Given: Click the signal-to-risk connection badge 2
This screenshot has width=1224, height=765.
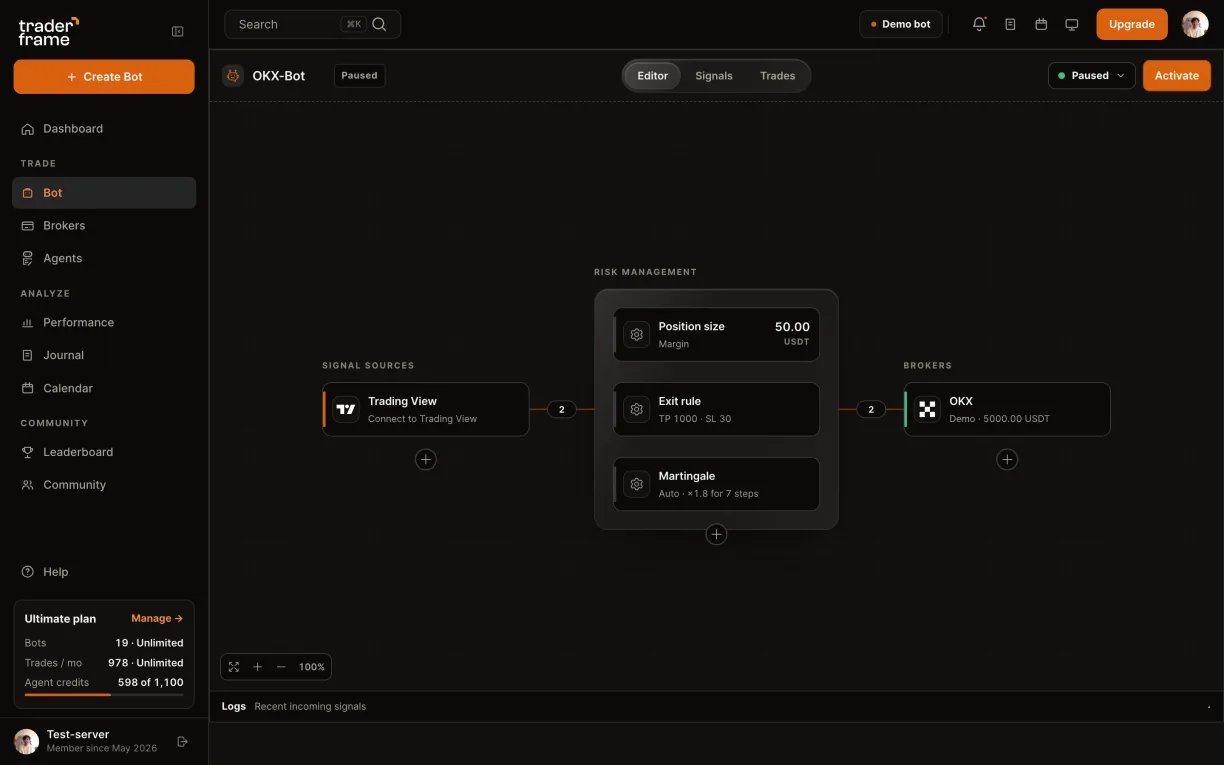Looking at the screenshot, I should coord(562,409).
